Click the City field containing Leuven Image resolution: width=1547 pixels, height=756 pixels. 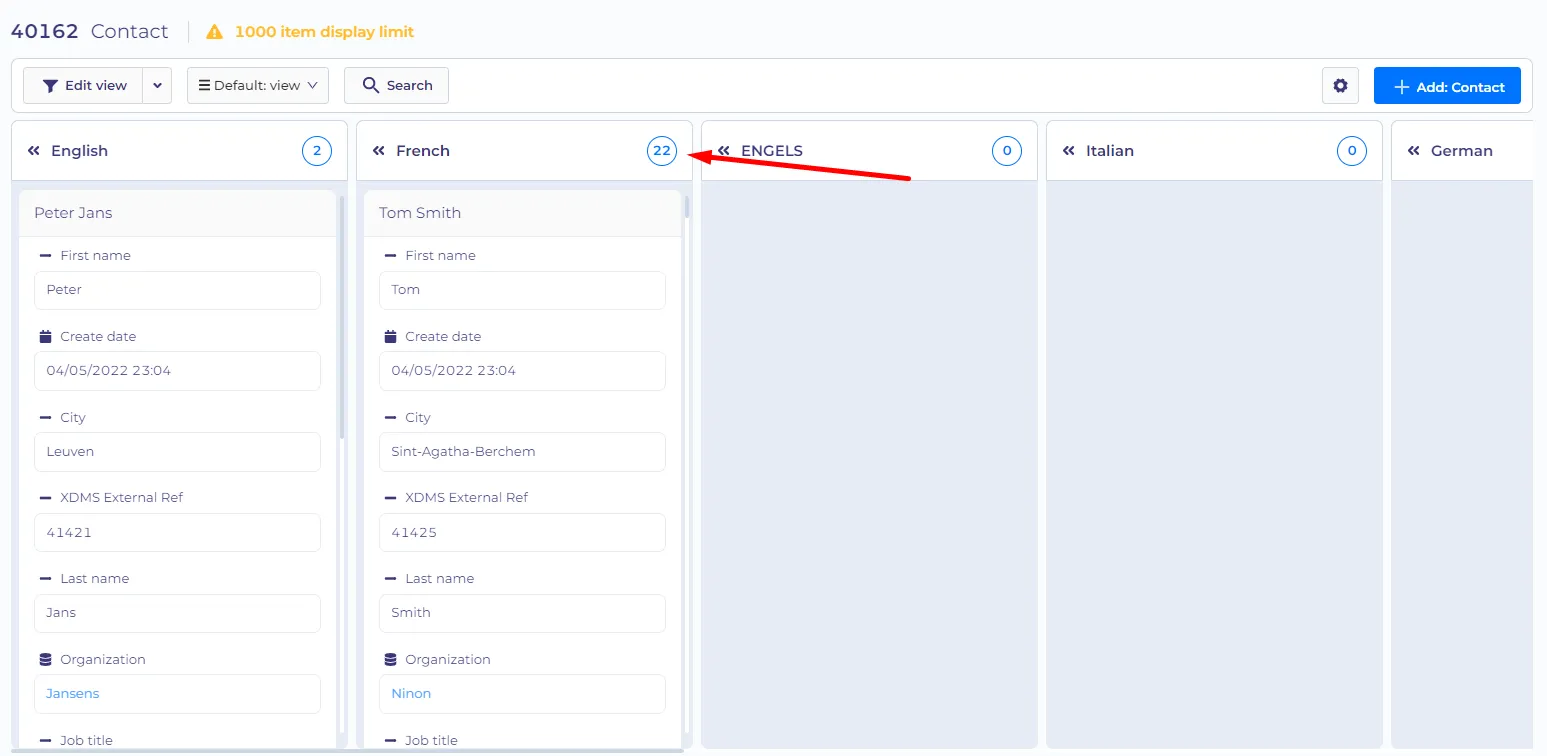(x=177, y=451)
